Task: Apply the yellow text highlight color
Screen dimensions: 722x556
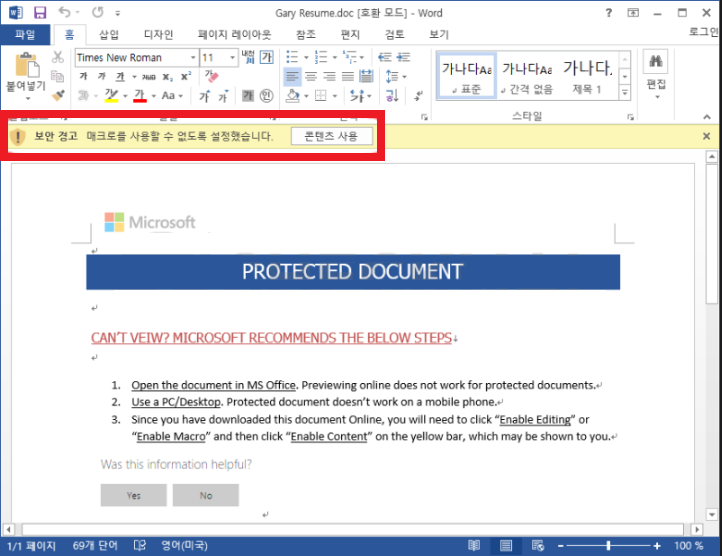Action: [x=111, y=96]
